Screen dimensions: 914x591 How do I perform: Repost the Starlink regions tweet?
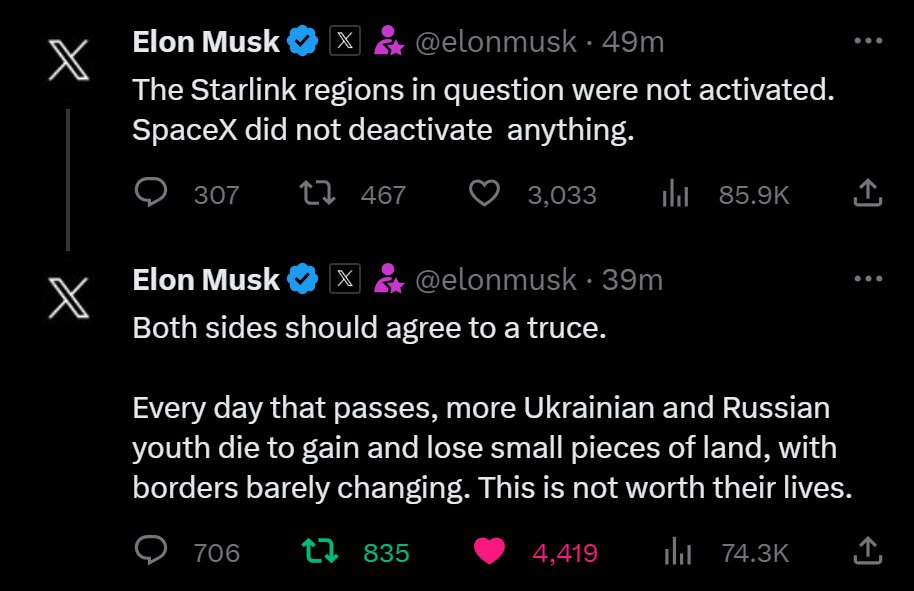point(320,193)
